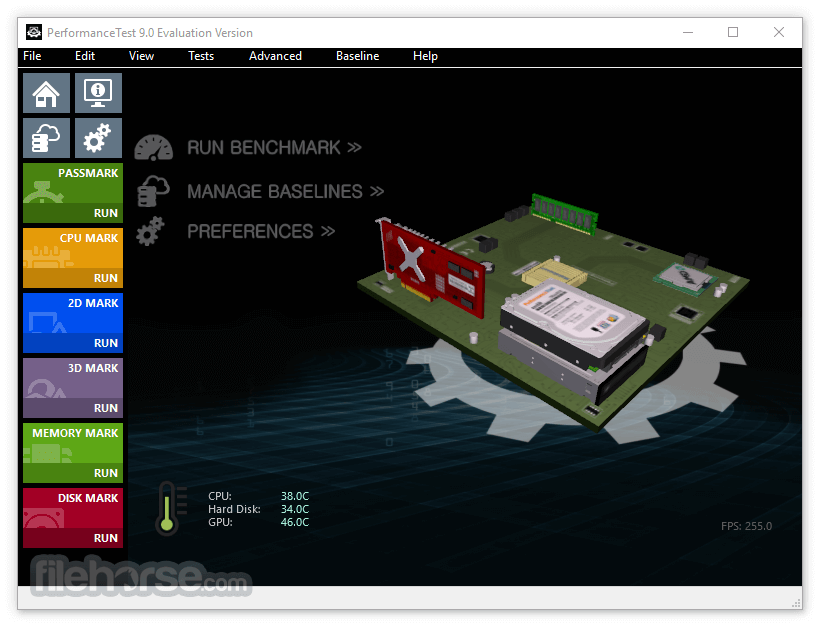The image size is (822, 627).
Task: Click the Hard Disk temperature 34.0C reading
Action: [x=295, y=509]
